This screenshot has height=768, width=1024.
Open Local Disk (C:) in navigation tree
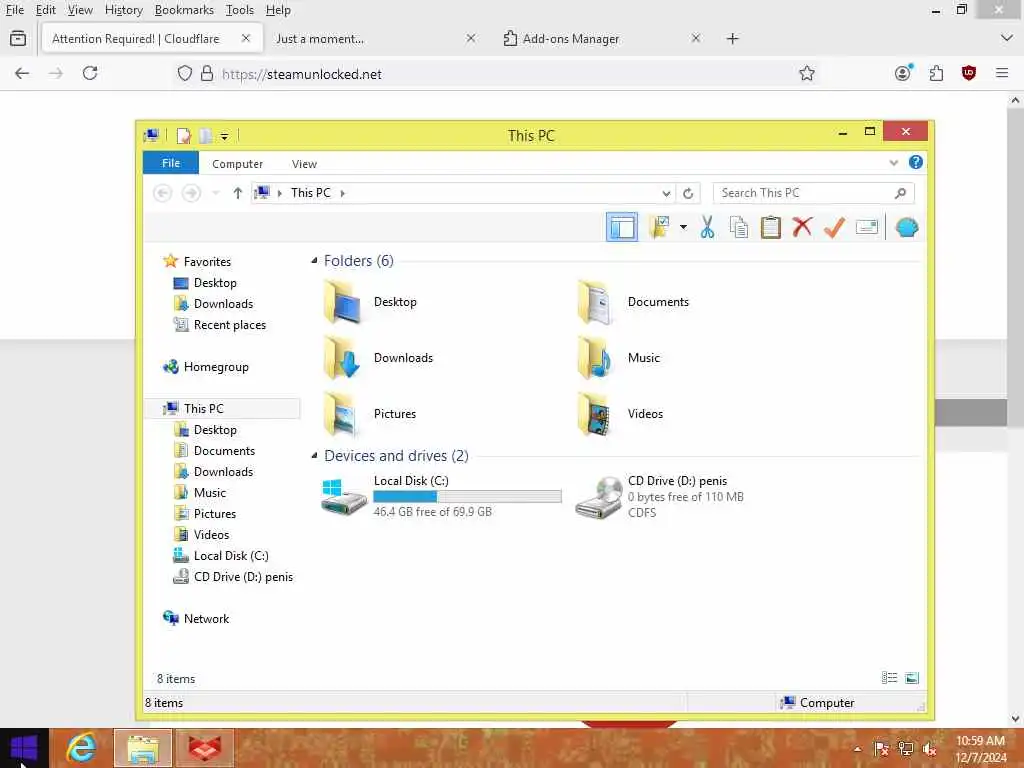(231, 556)
